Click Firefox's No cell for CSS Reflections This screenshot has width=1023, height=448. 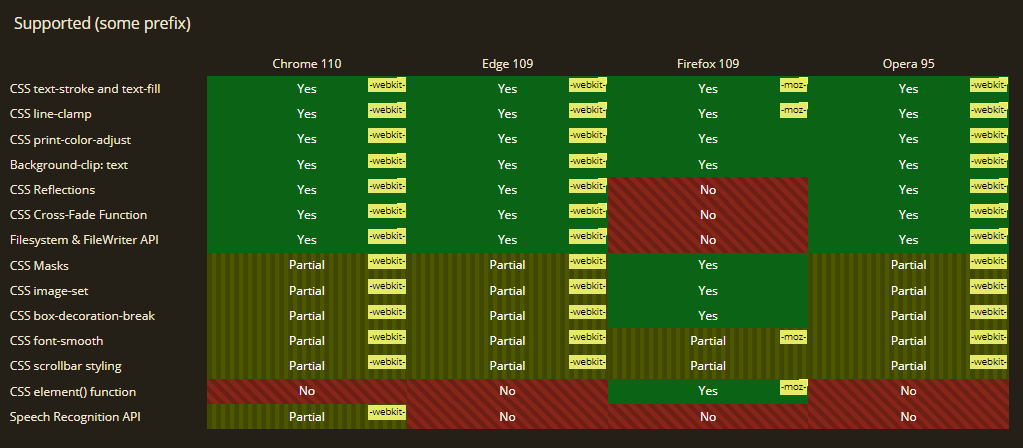point(708,190)
